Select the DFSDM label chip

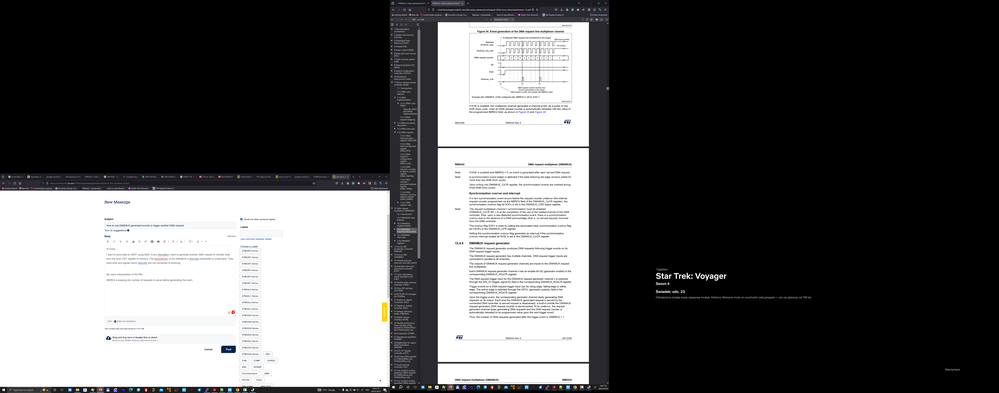pos(257,367)
